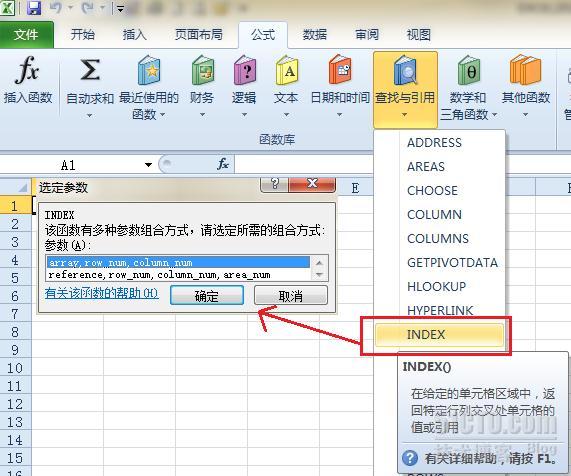Switch to the Review (审阅) tab
571x476 pixels.
[367, 35]
